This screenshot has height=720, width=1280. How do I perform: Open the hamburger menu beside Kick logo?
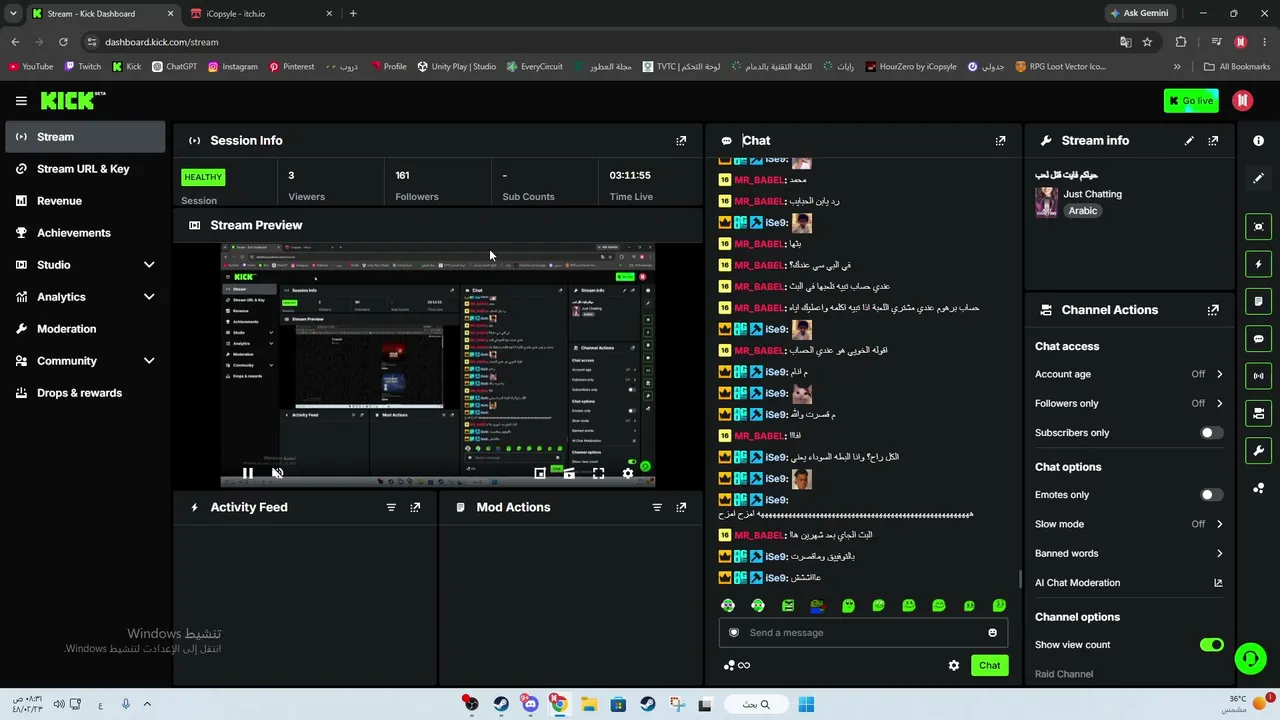coord(21,100)
